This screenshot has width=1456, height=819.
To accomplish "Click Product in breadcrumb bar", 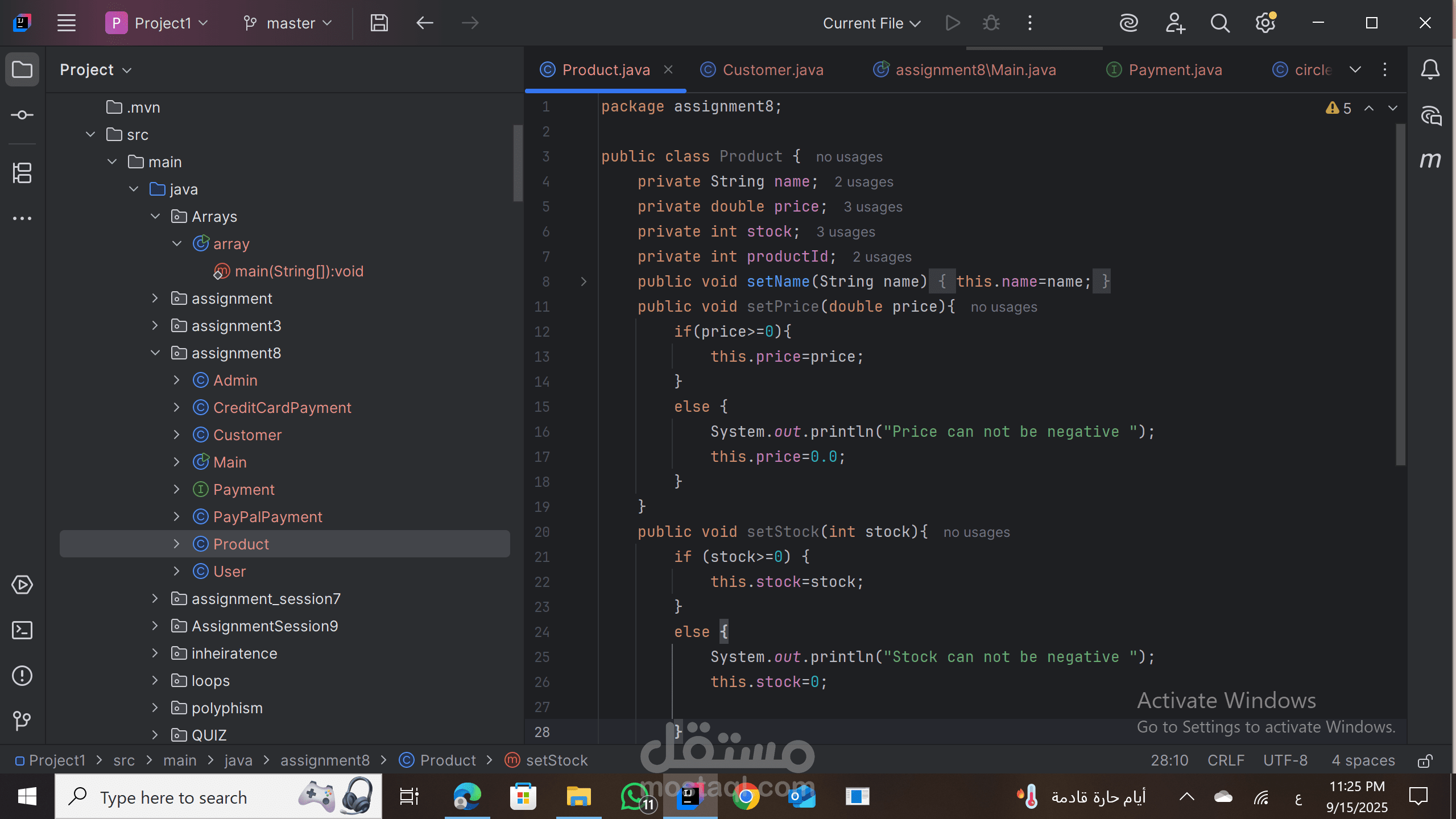I will pos(437,761).
